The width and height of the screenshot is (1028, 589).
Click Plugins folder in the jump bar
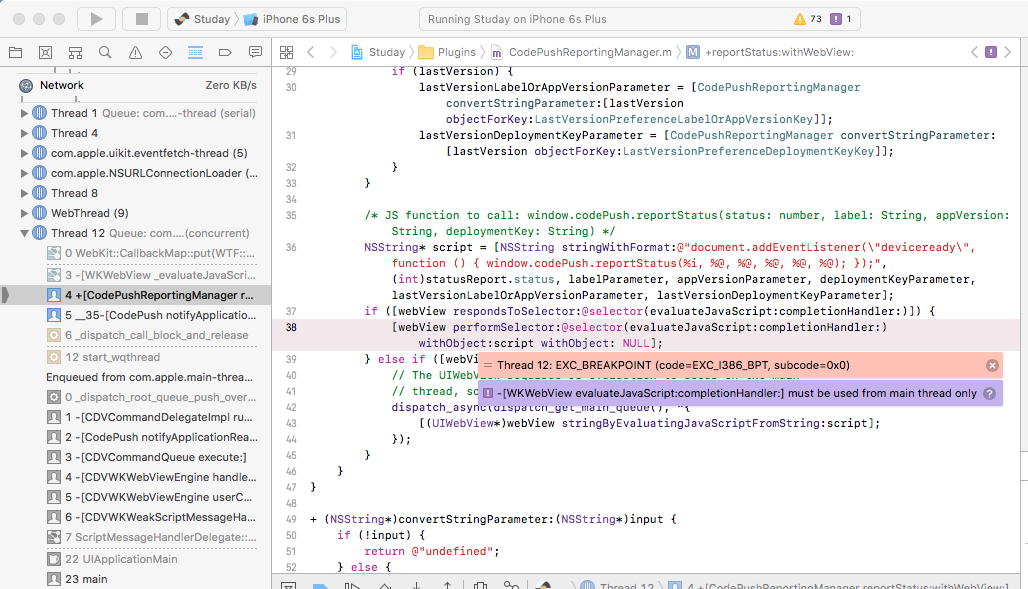pos(448,52)
